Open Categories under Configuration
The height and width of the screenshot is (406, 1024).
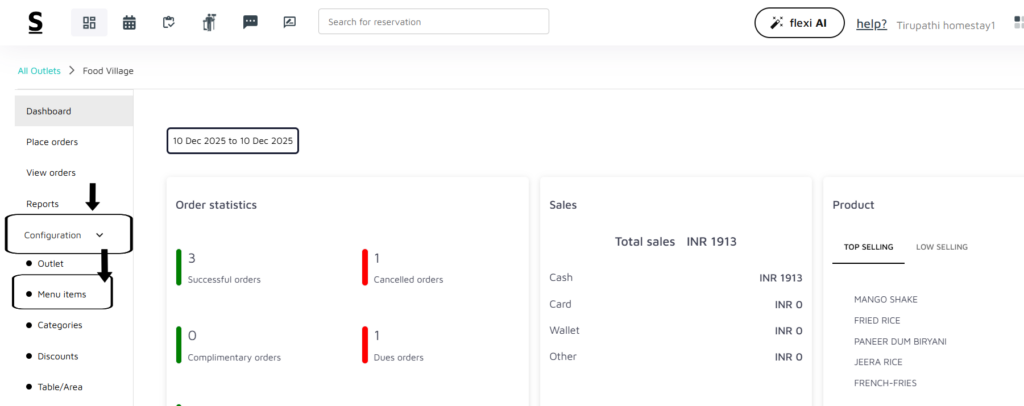click(x=60, y=325)
